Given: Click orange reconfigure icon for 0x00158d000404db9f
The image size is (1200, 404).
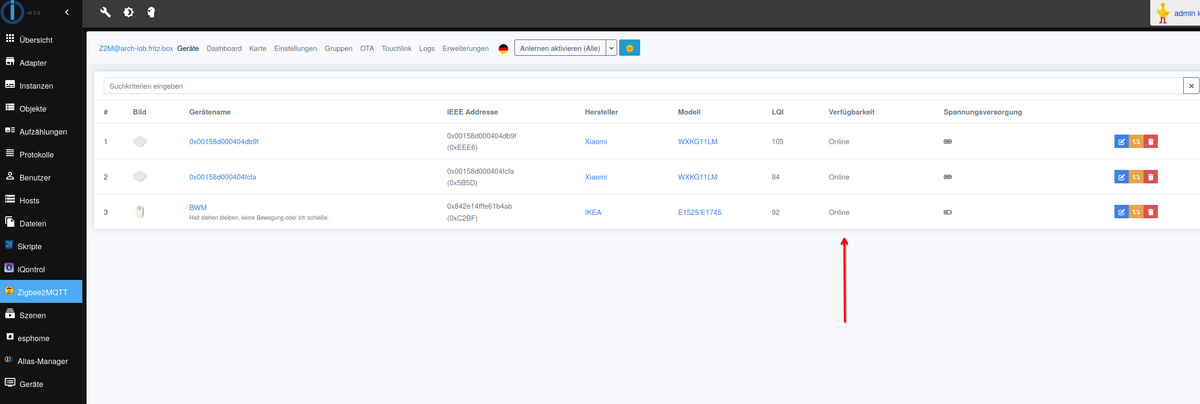Looking at the screenshot, I should coord(1136,142).
